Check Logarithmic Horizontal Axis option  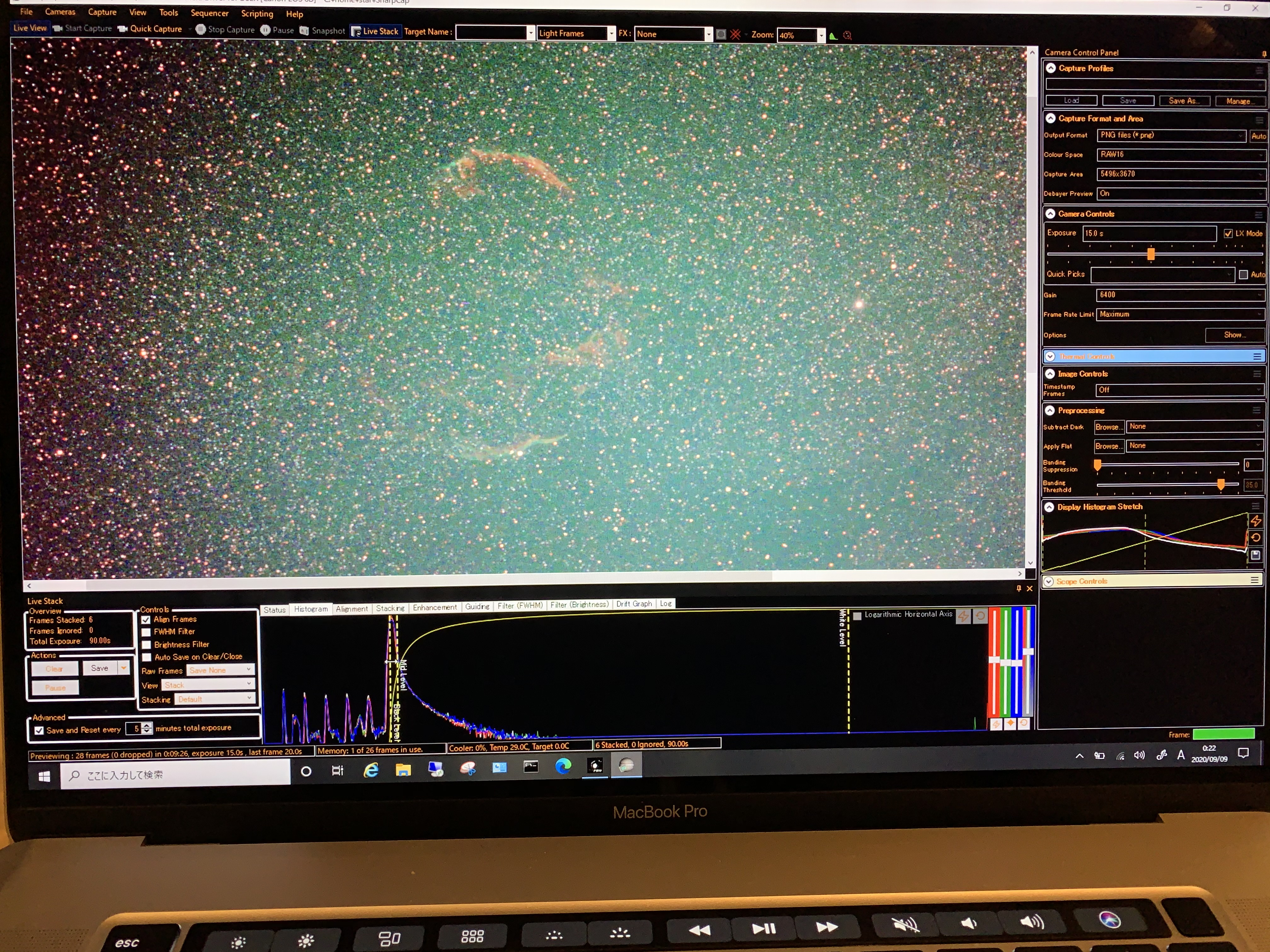click(857, 616)
